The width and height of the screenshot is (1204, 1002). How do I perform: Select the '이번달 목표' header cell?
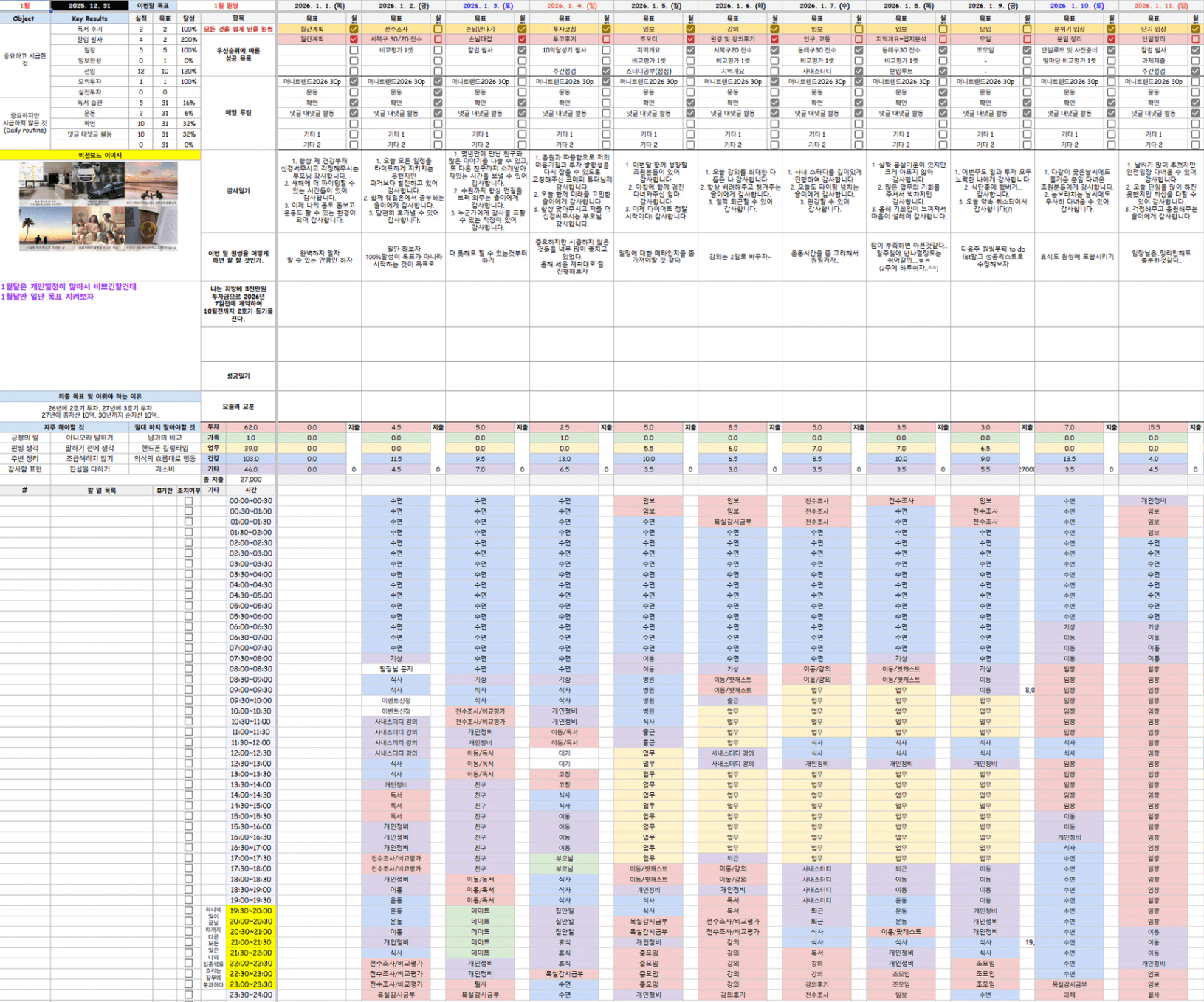click(153, 6)
